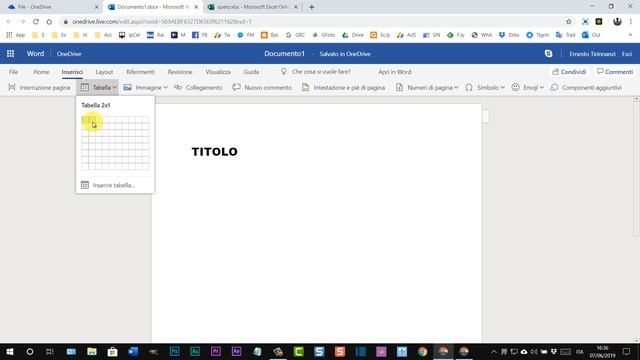Open the FB Facebook bookmark
The image size is (640, 360).
pos(200,35)
